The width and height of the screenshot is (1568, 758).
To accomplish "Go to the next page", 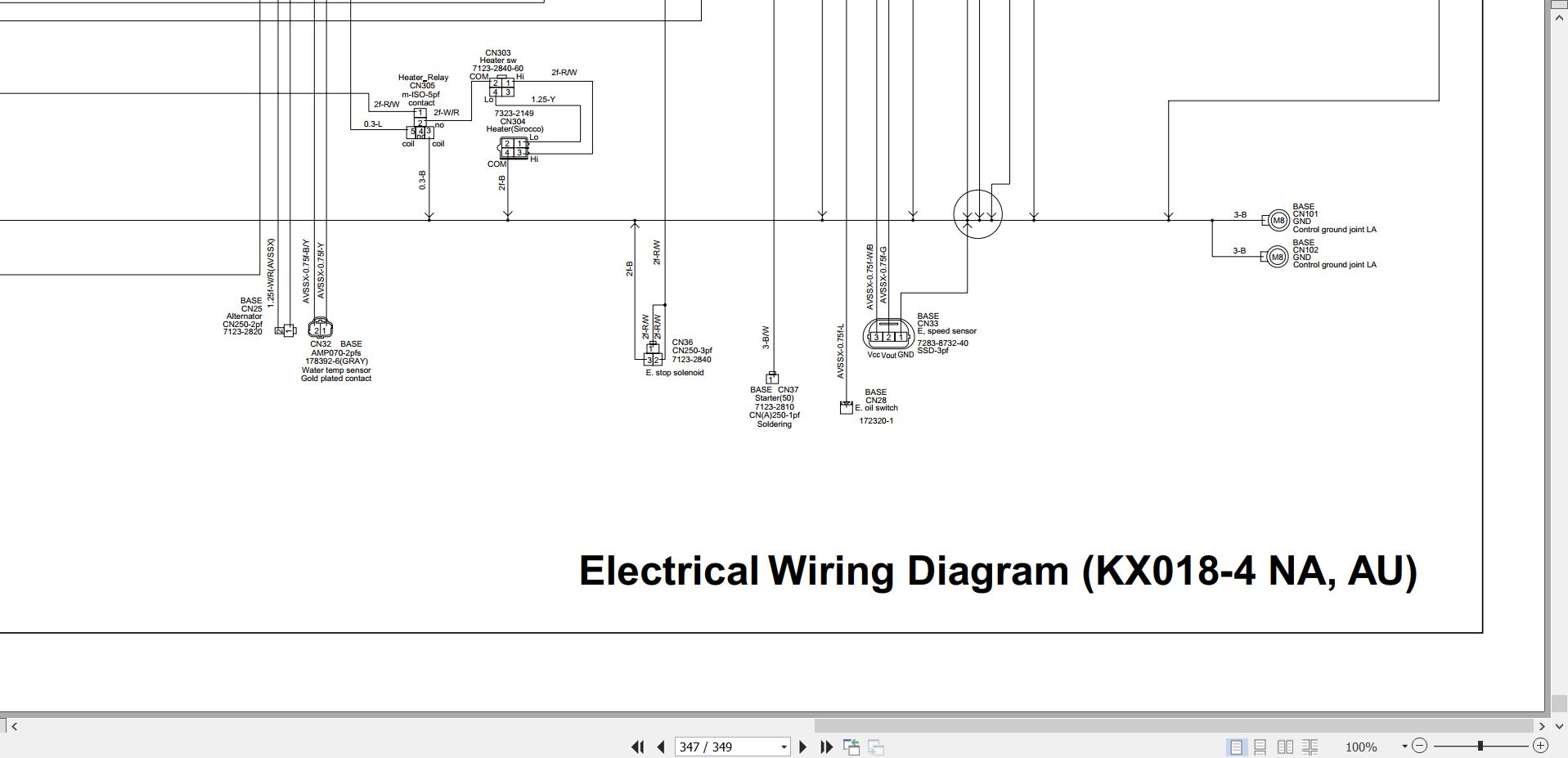I will pos(802,747).
